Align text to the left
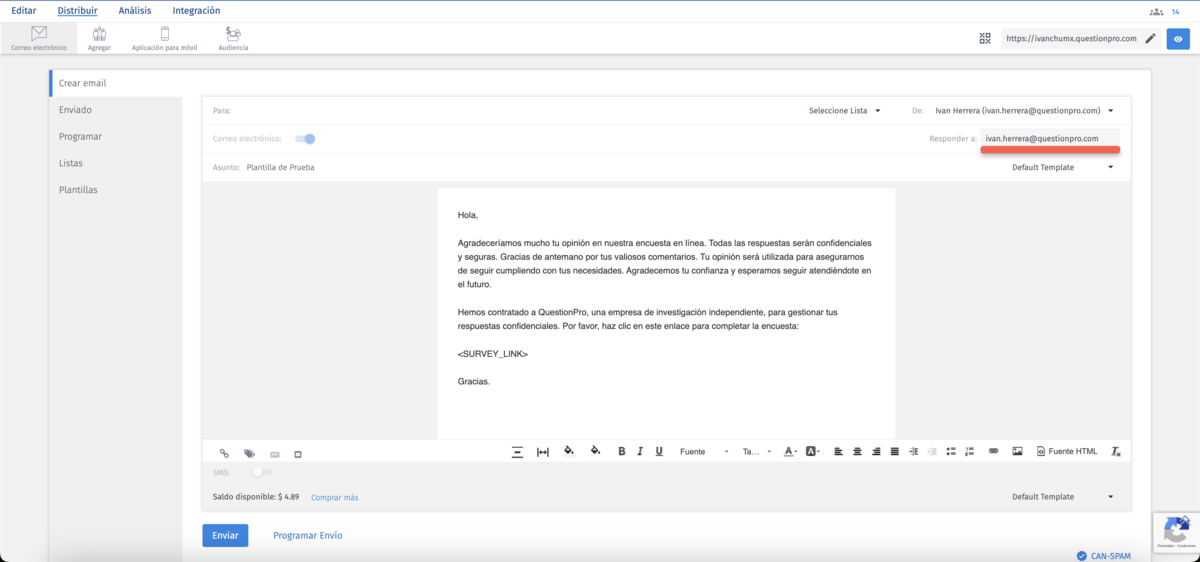Image resolution: width=1200 pixels, height=562 pixels. click(x=839, y=452)
